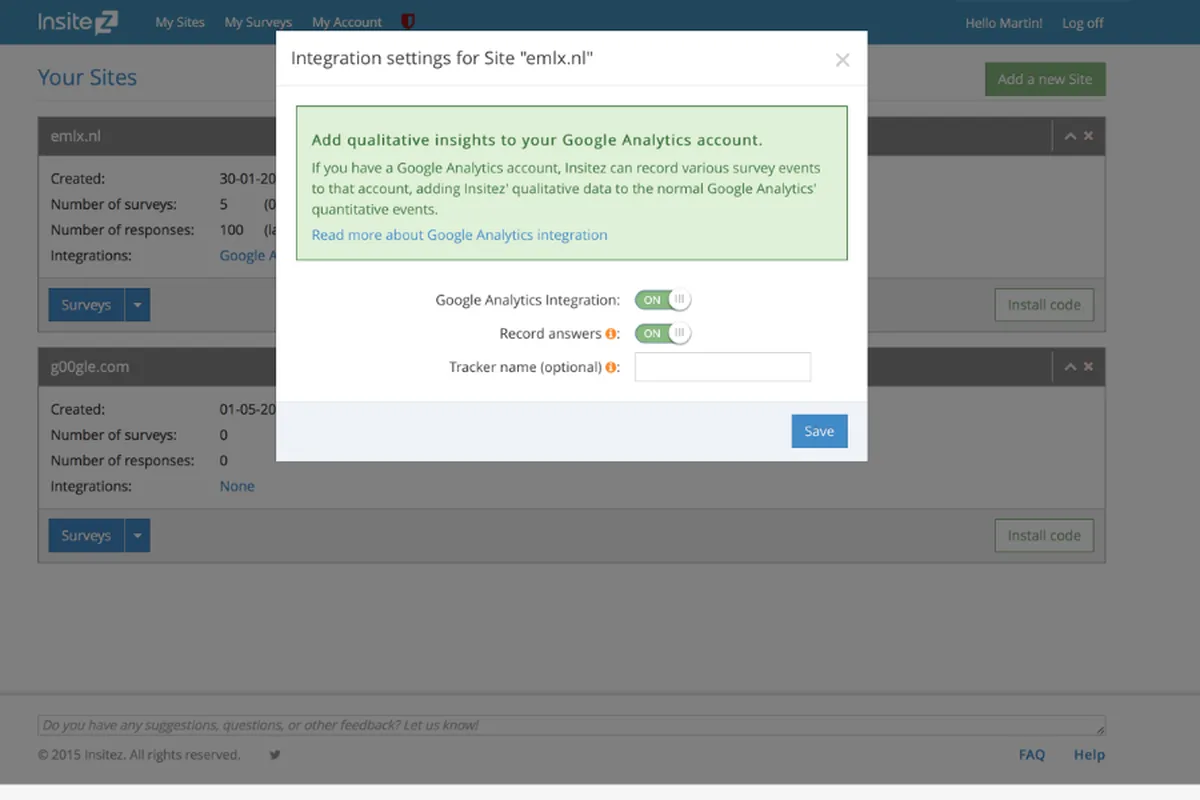Collapse the emlx.nl site panel
The image size is (1200, 800).
(x=1070, y=136)
